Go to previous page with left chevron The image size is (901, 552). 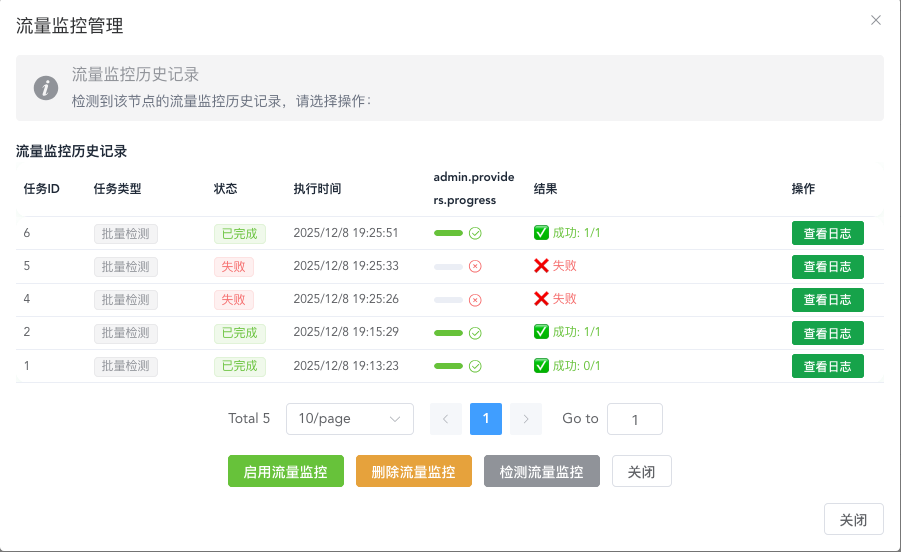446,419
